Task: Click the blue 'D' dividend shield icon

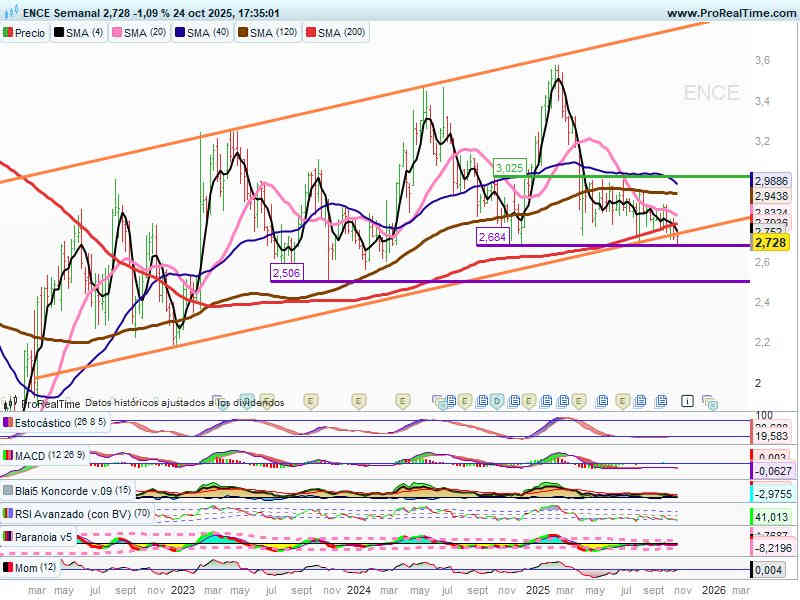Action: coord(496,401)
